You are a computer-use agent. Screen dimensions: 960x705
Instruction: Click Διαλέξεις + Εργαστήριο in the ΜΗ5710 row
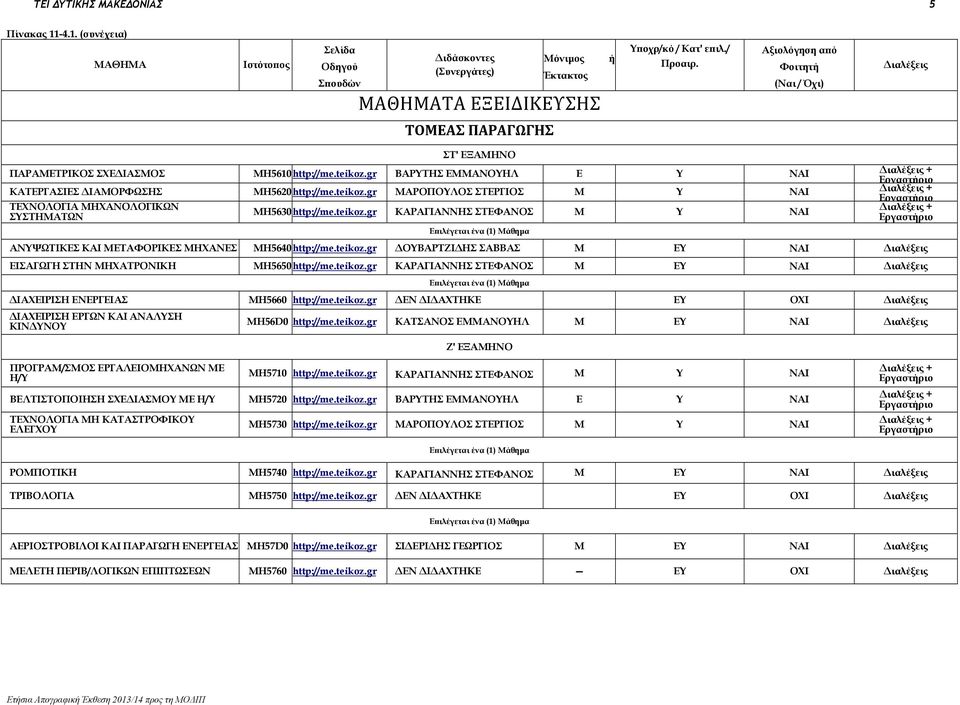click(x=906, y=373)
